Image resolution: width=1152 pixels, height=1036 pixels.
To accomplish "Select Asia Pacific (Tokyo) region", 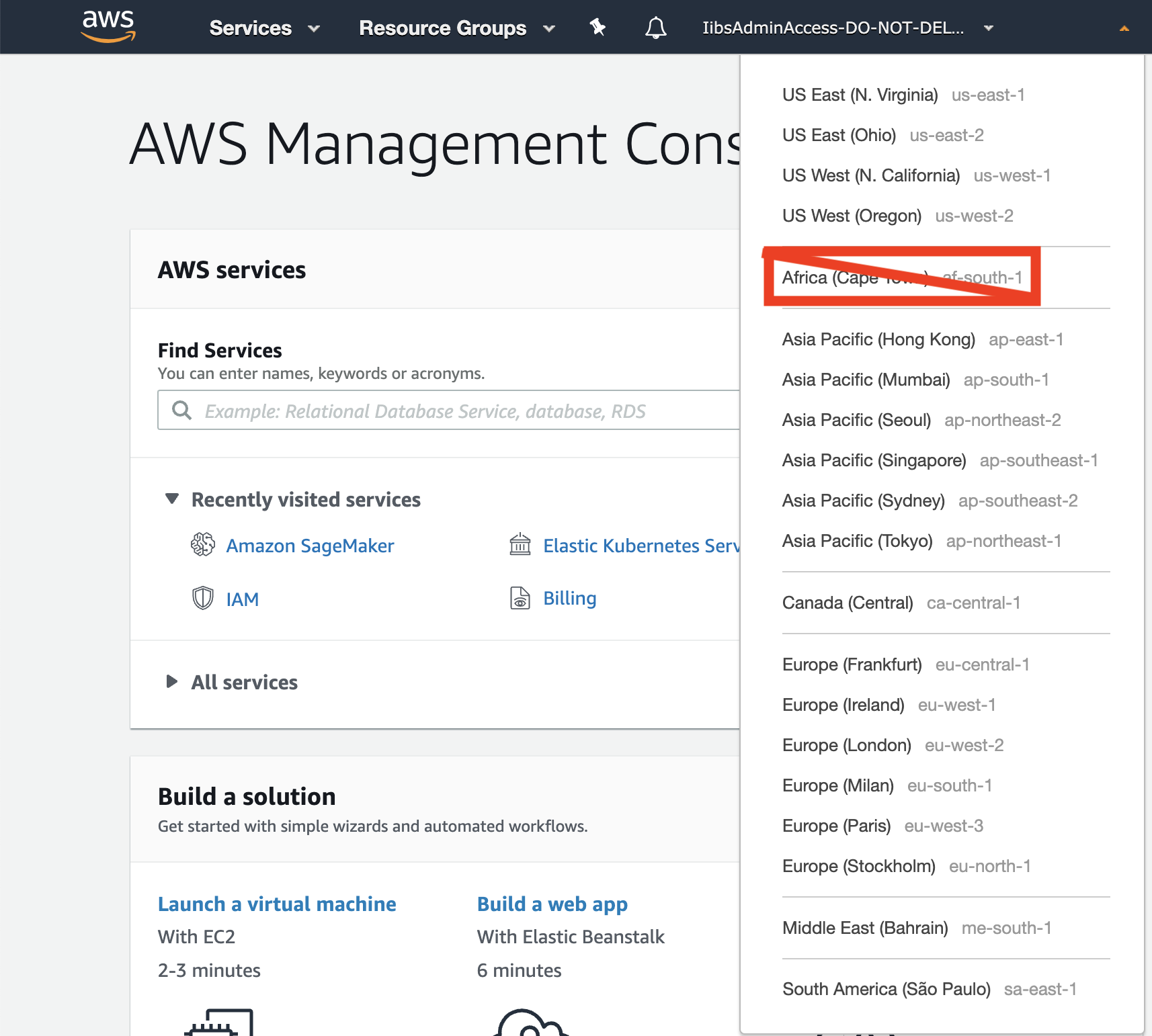I will click(921, 541).
